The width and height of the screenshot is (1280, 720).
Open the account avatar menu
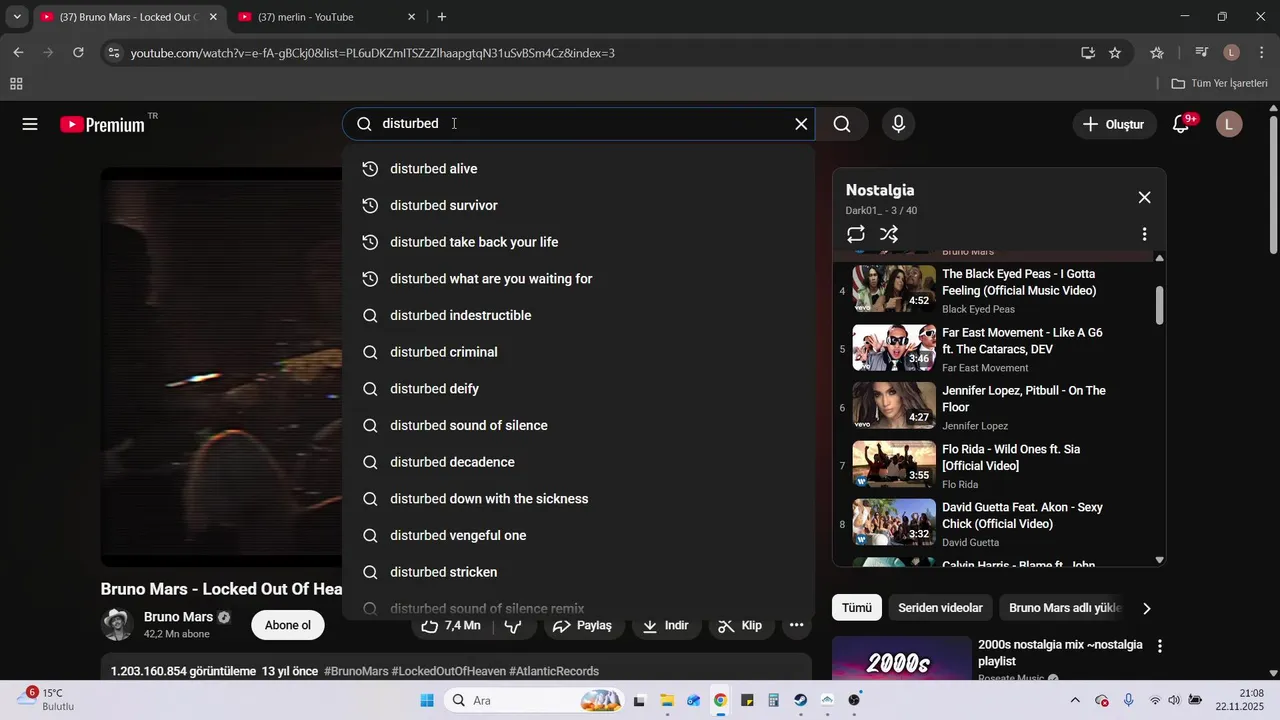[1229, 124]
